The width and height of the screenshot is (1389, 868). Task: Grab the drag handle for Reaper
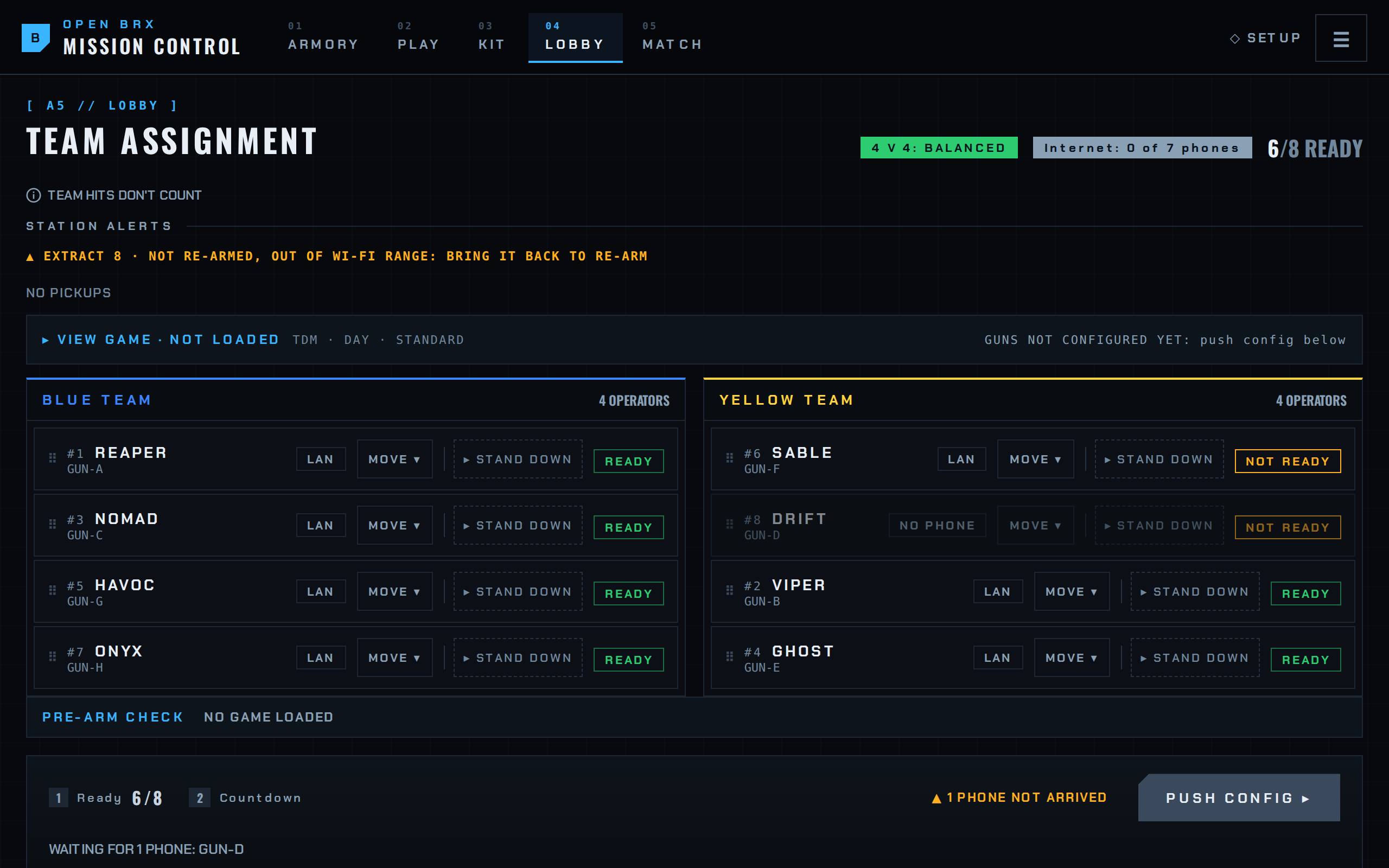click(x=52, y=458)
